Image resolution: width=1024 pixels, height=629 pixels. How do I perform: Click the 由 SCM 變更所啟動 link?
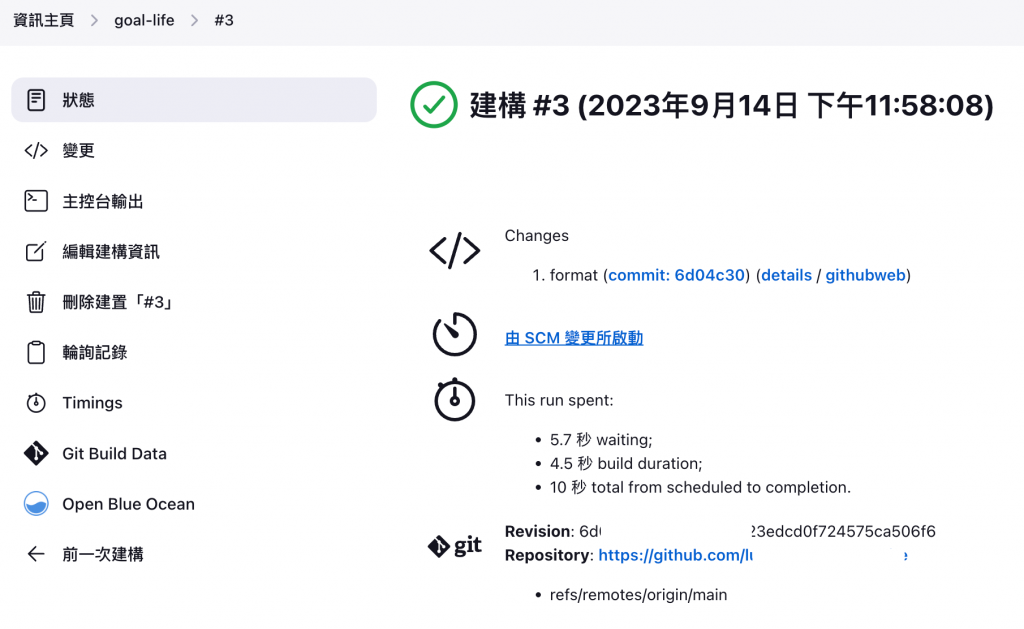click(573, 338)
